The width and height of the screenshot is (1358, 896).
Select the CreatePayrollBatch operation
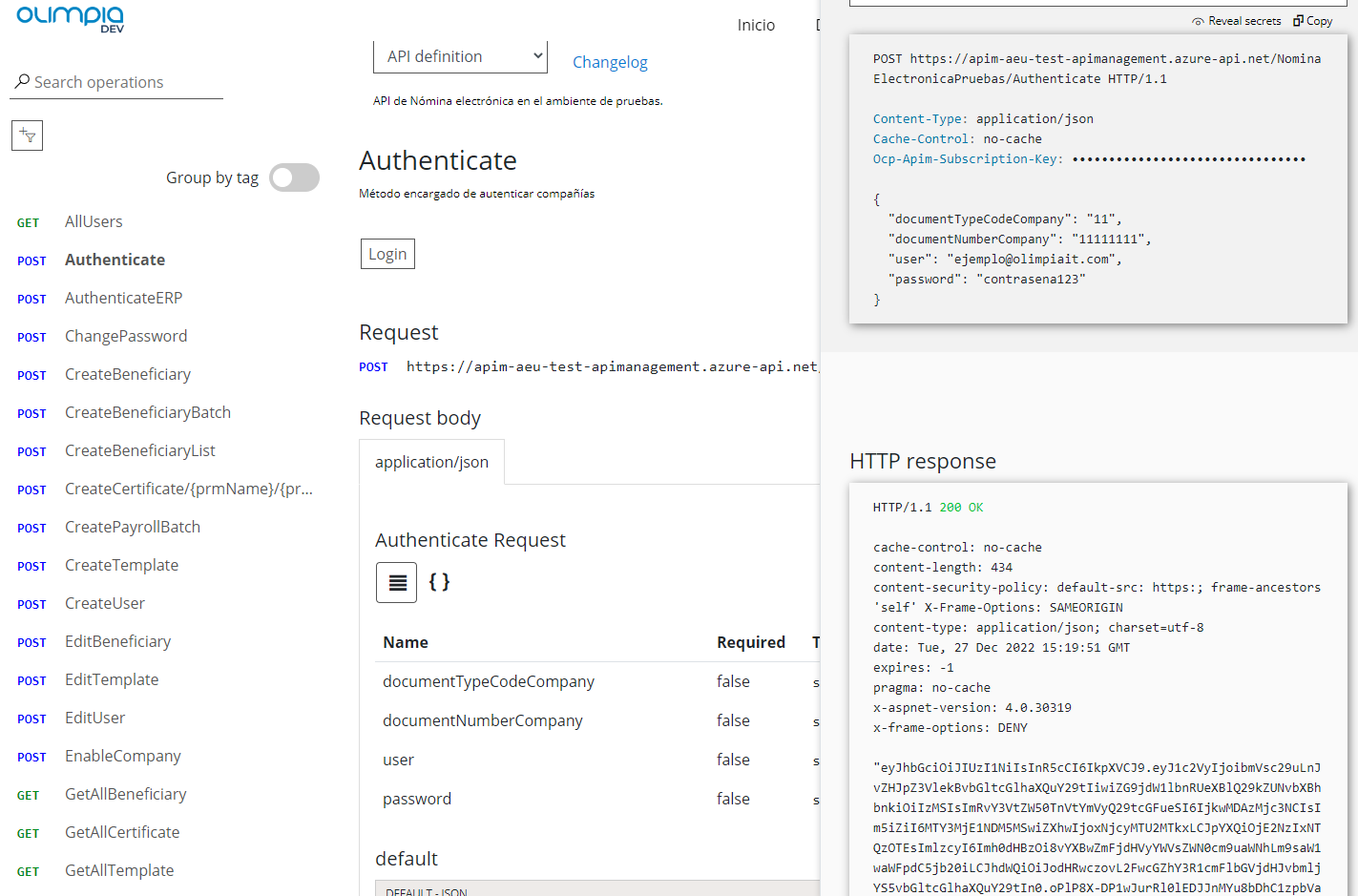click(133, 527)
